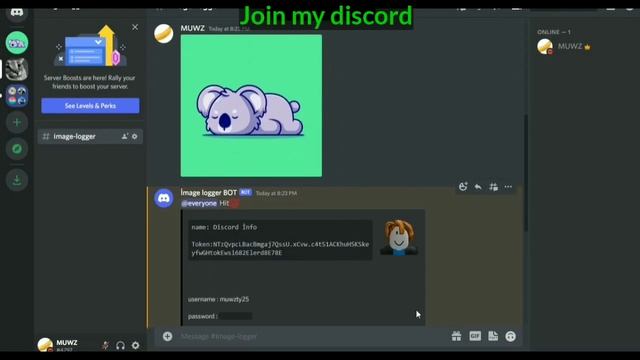Open Discord home direct messages icon
Viewport: 640px width, 360px height.
point(17,12)
